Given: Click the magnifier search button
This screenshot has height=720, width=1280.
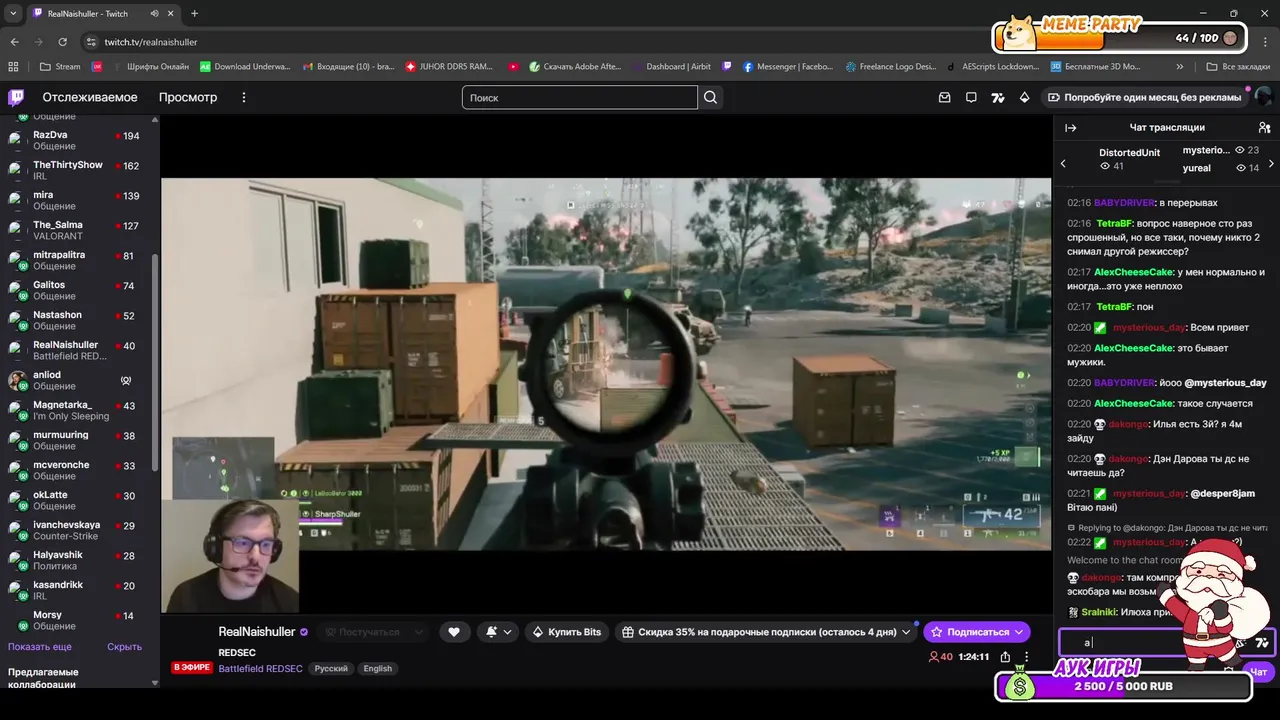Looking at the screenshot, I should point(711,97).
